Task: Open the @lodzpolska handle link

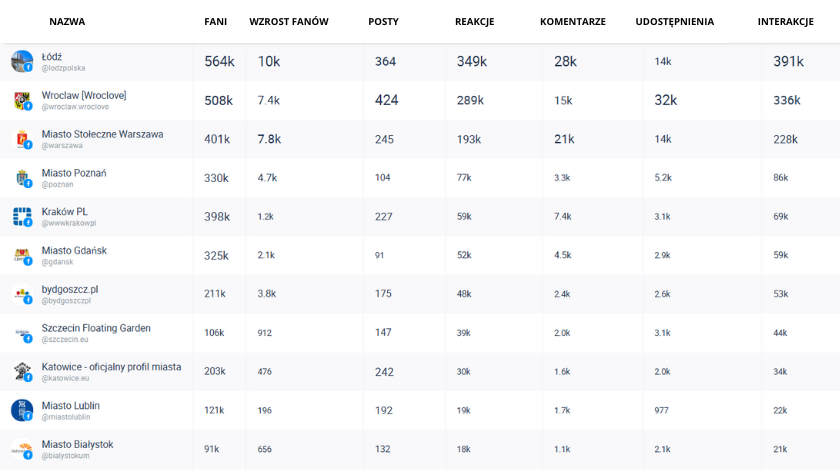Action: coord(63,68)
